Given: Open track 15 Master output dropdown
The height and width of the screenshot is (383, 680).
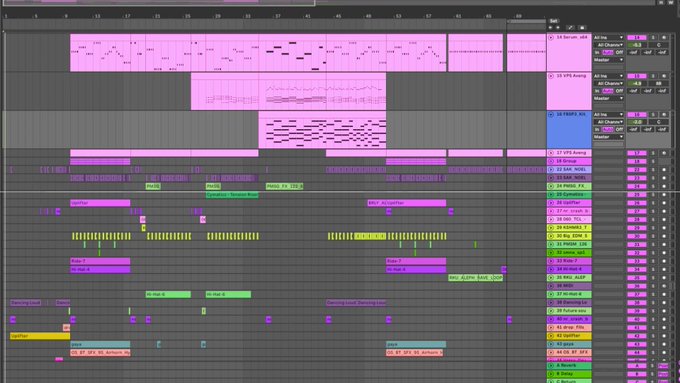Looking at the screenshot, I should (x=609, y=98).
